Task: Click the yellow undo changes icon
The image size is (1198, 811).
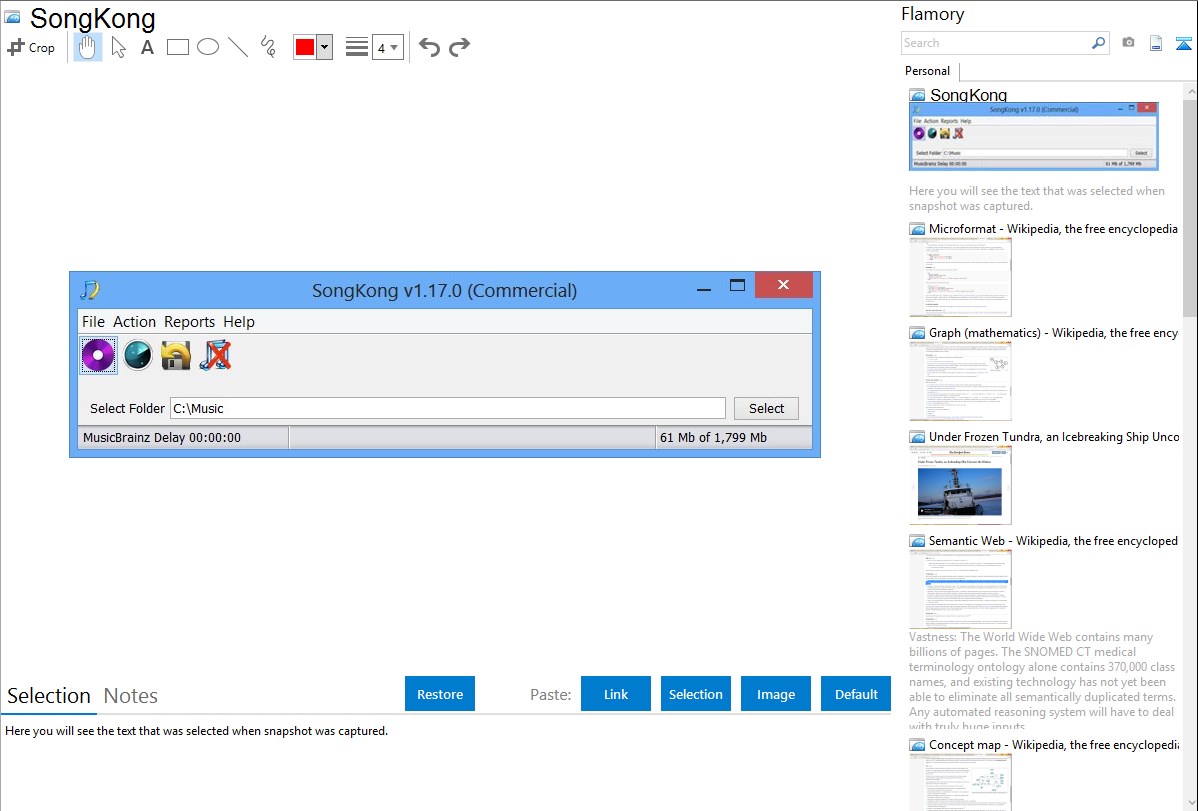Action: click(x=176, y=355)
